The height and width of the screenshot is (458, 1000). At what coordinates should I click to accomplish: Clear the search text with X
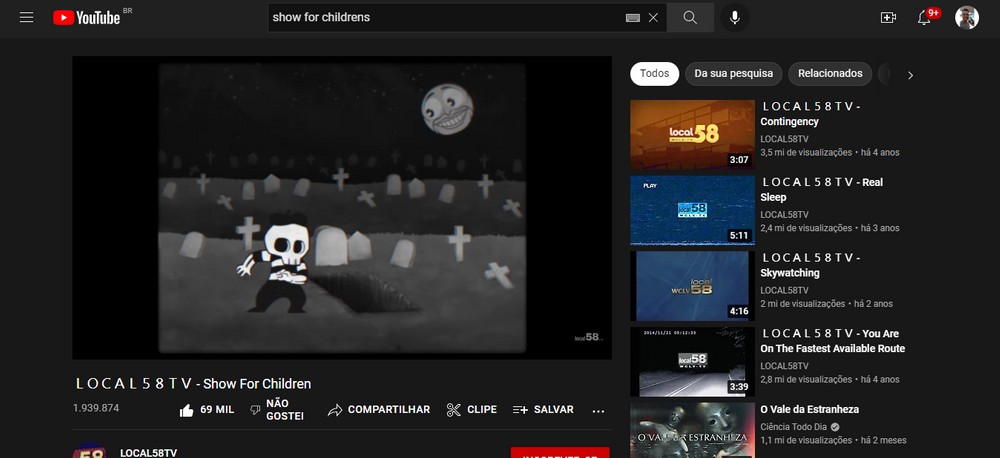click(653, 18)
